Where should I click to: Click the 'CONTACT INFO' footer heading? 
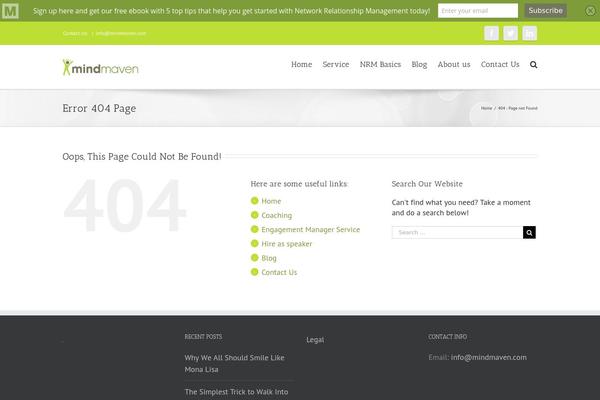pos(447,336)
